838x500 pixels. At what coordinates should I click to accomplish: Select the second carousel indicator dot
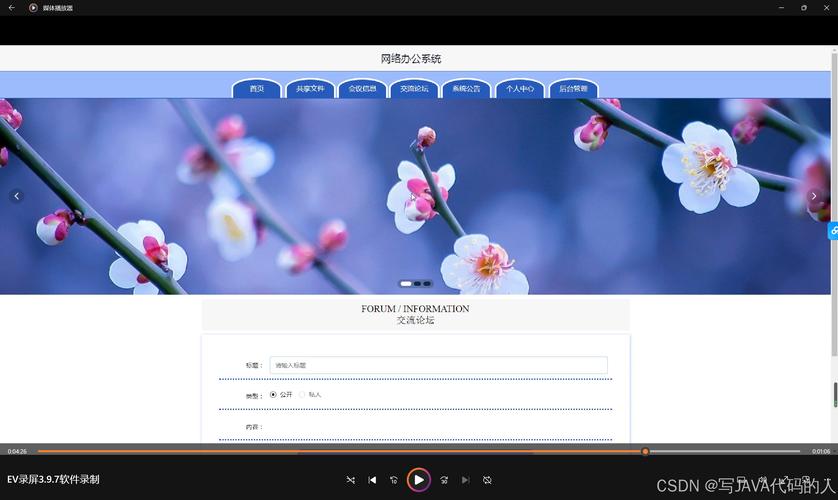point(417,284)
